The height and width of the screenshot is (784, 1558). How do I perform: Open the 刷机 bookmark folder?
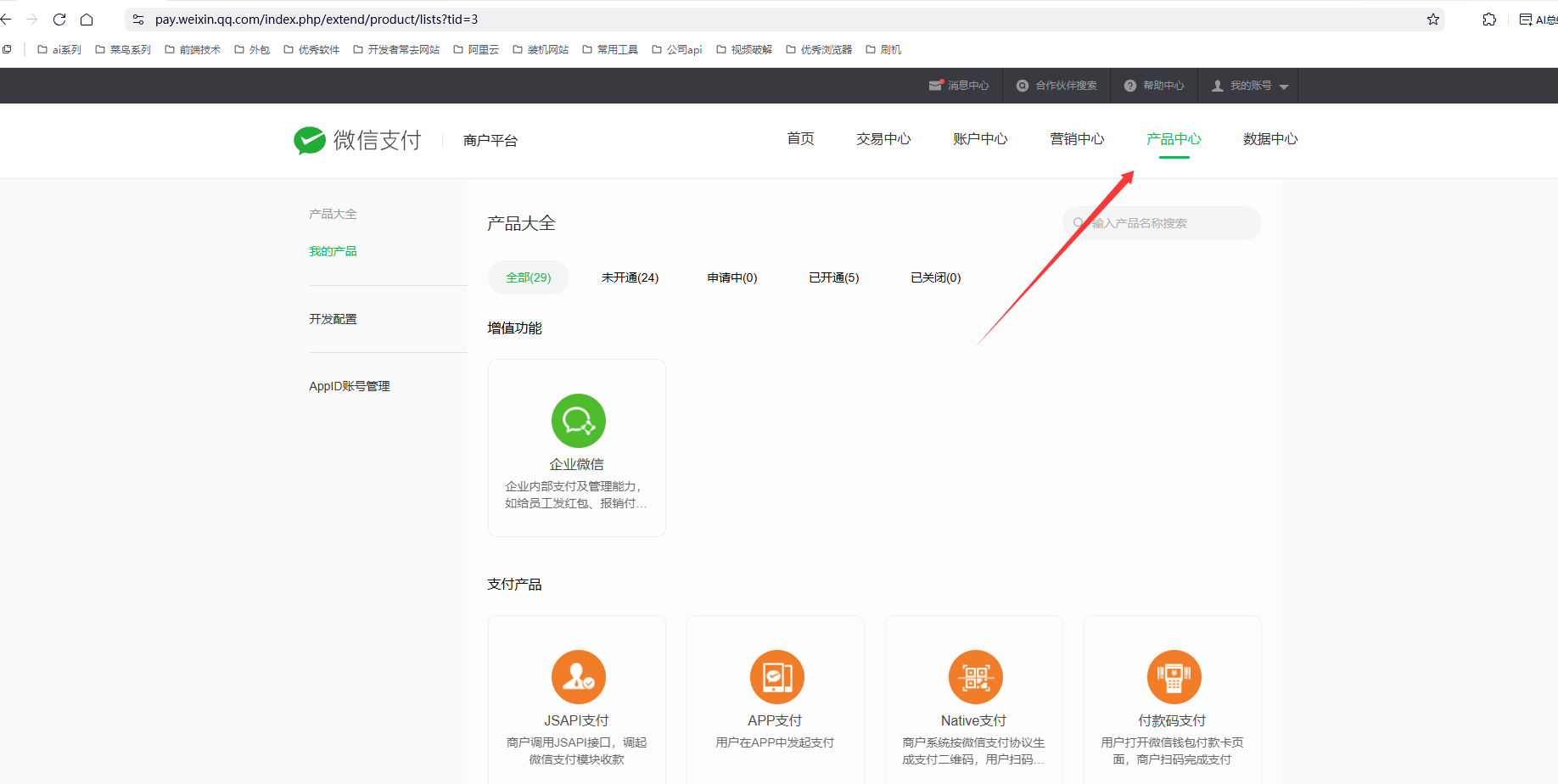(x=883, y=50)
